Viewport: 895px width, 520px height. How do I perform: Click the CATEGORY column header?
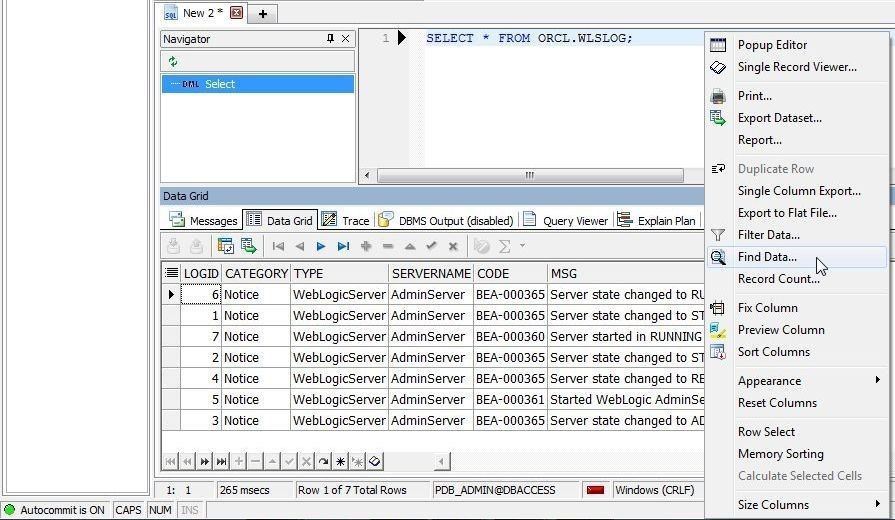coord(256,273)
